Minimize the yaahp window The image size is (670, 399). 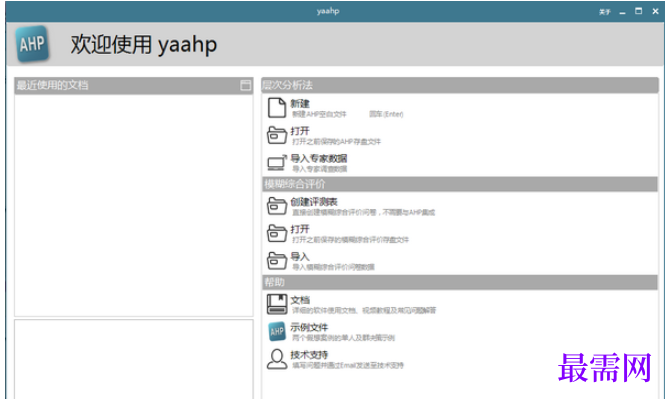[622, 12]
